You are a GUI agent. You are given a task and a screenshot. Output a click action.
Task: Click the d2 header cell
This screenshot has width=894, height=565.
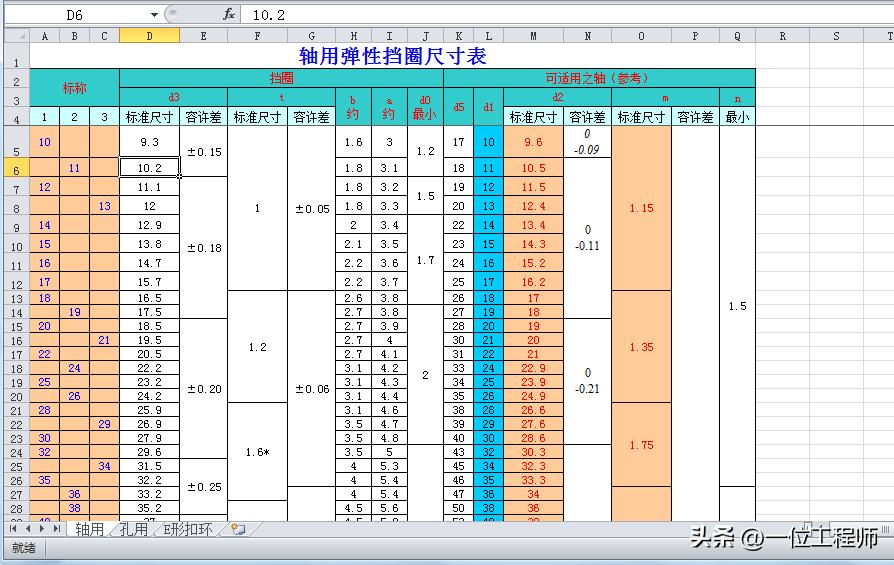coord(557,97)
